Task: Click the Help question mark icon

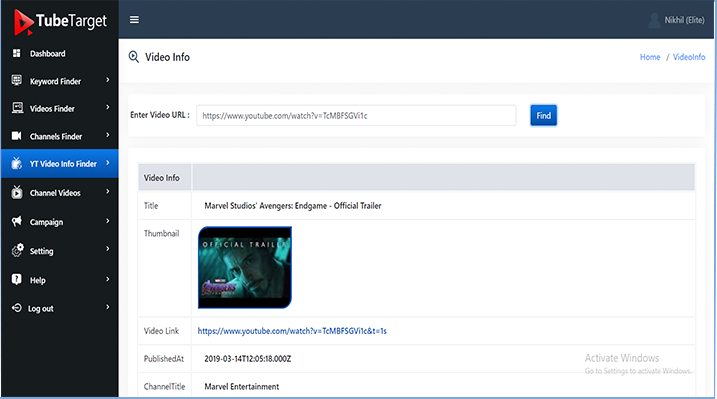Action: coord(16,279)
